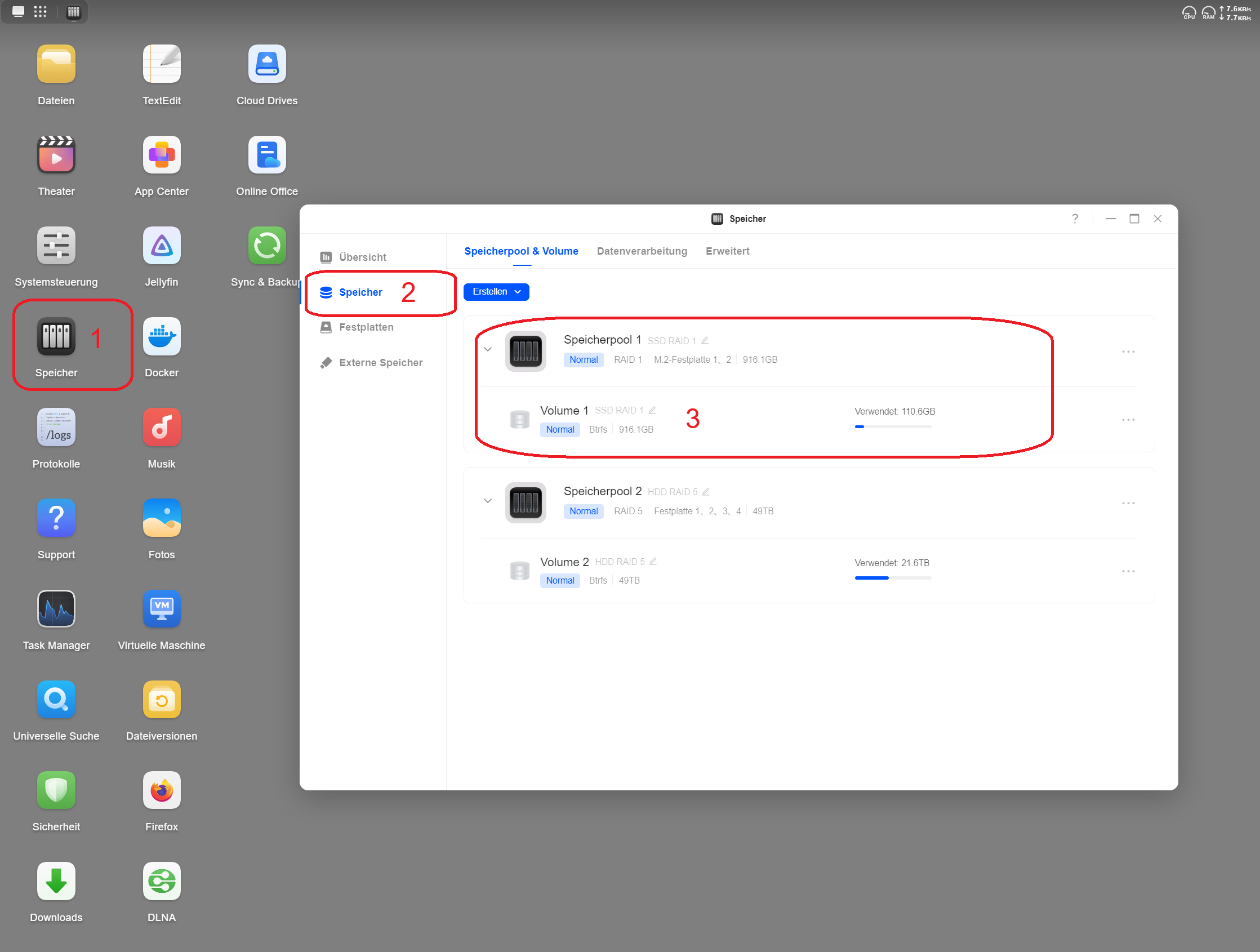1260x952 pixels.
Task: Open Virtuelle Maschine app
Action: pos(161,609)
